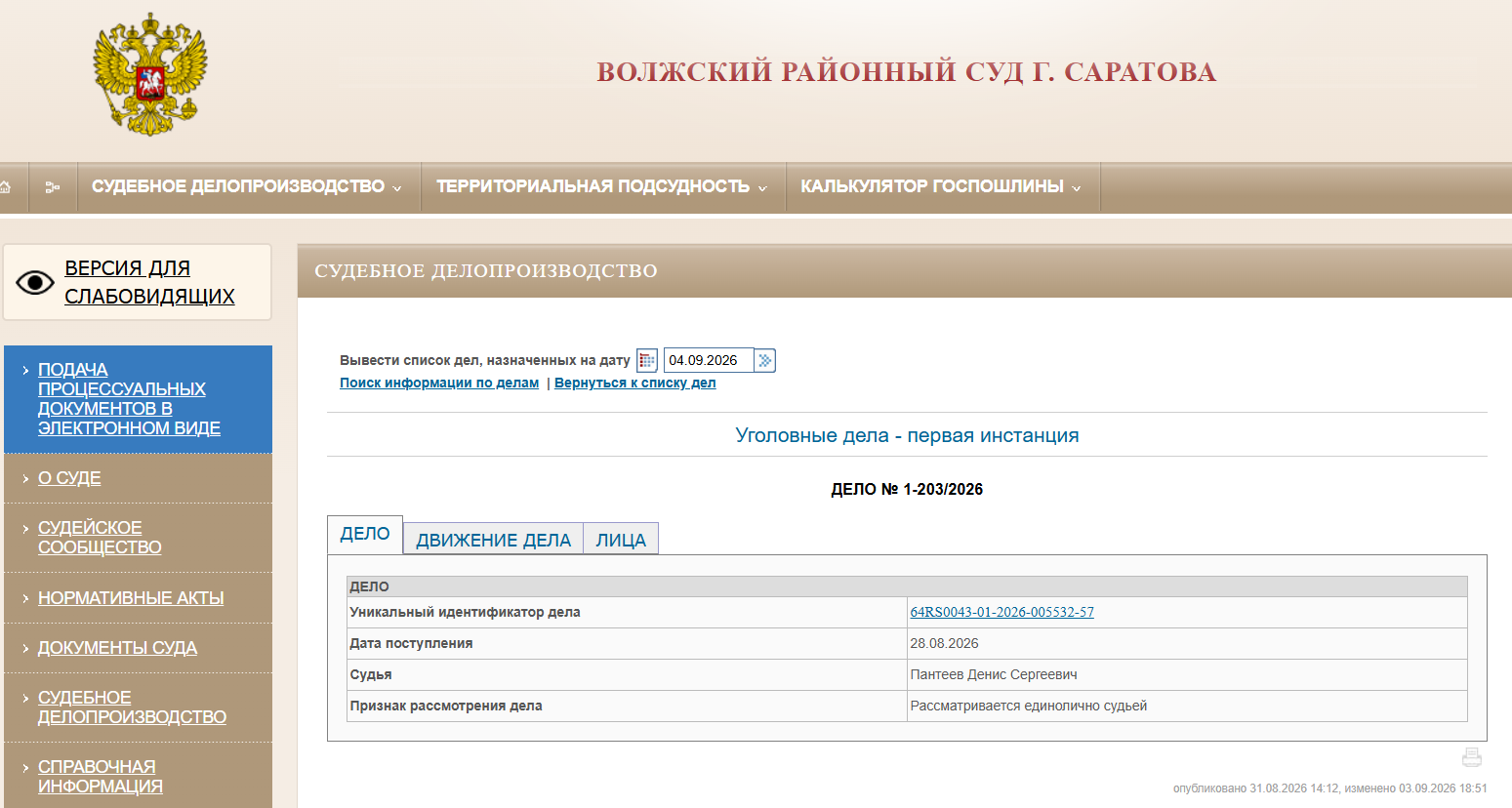1512x808 pixels.
Task: Click the arrow button next to date field
Action: [765, 361]
